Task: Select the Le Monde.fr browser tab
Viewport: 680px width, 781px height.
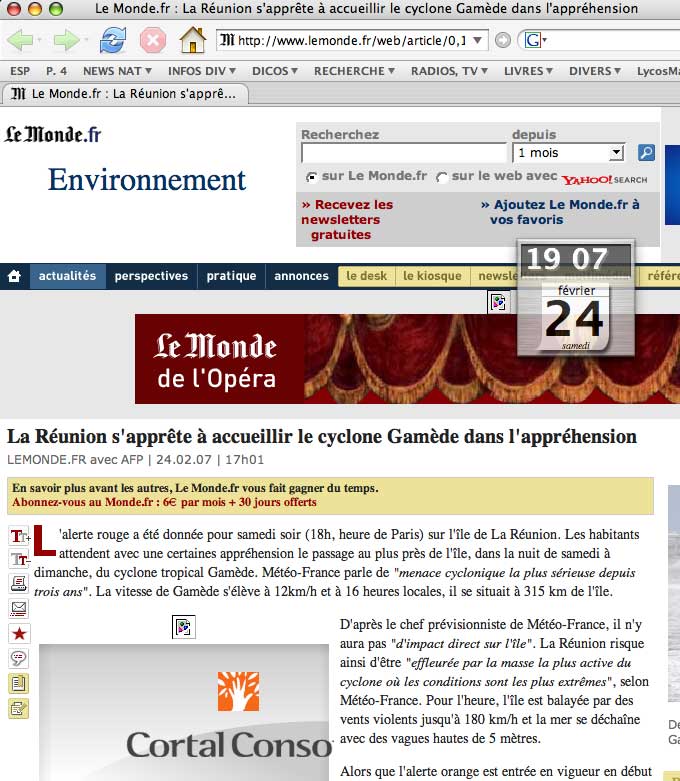Action: pyautogui.click(x=125, y=94)
